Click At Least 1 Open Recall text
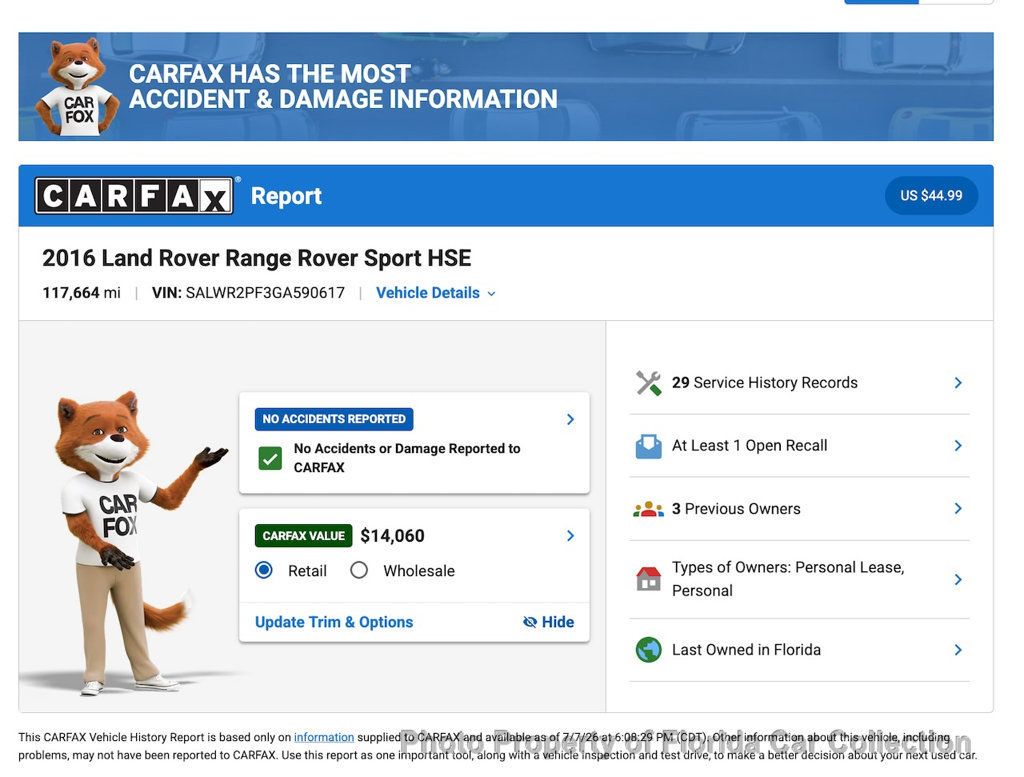This screenshot has width=1024, height=777. [750, 446]
